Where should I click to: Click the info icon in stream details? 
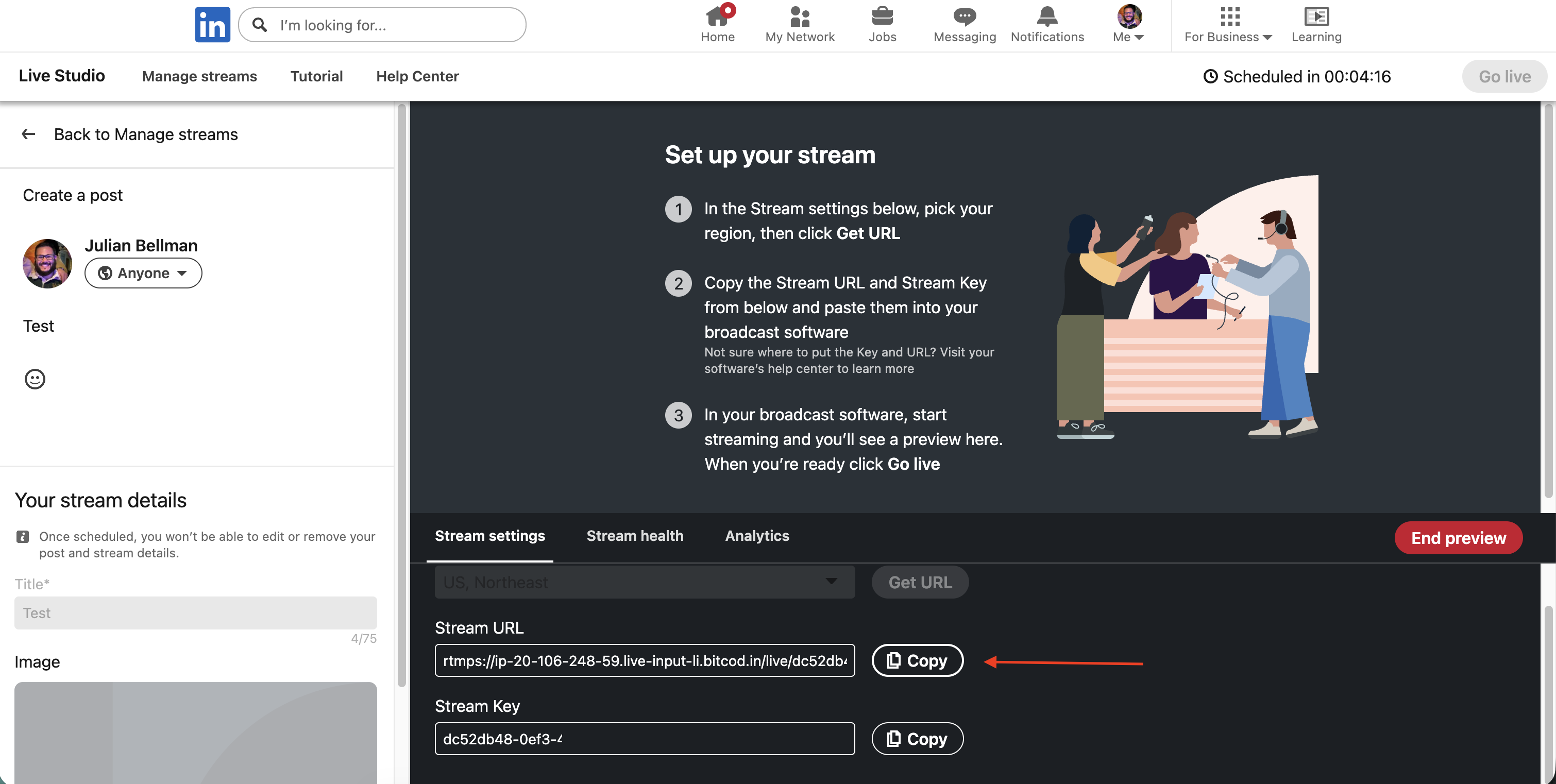pyautogui.click(x=22, y=536)
